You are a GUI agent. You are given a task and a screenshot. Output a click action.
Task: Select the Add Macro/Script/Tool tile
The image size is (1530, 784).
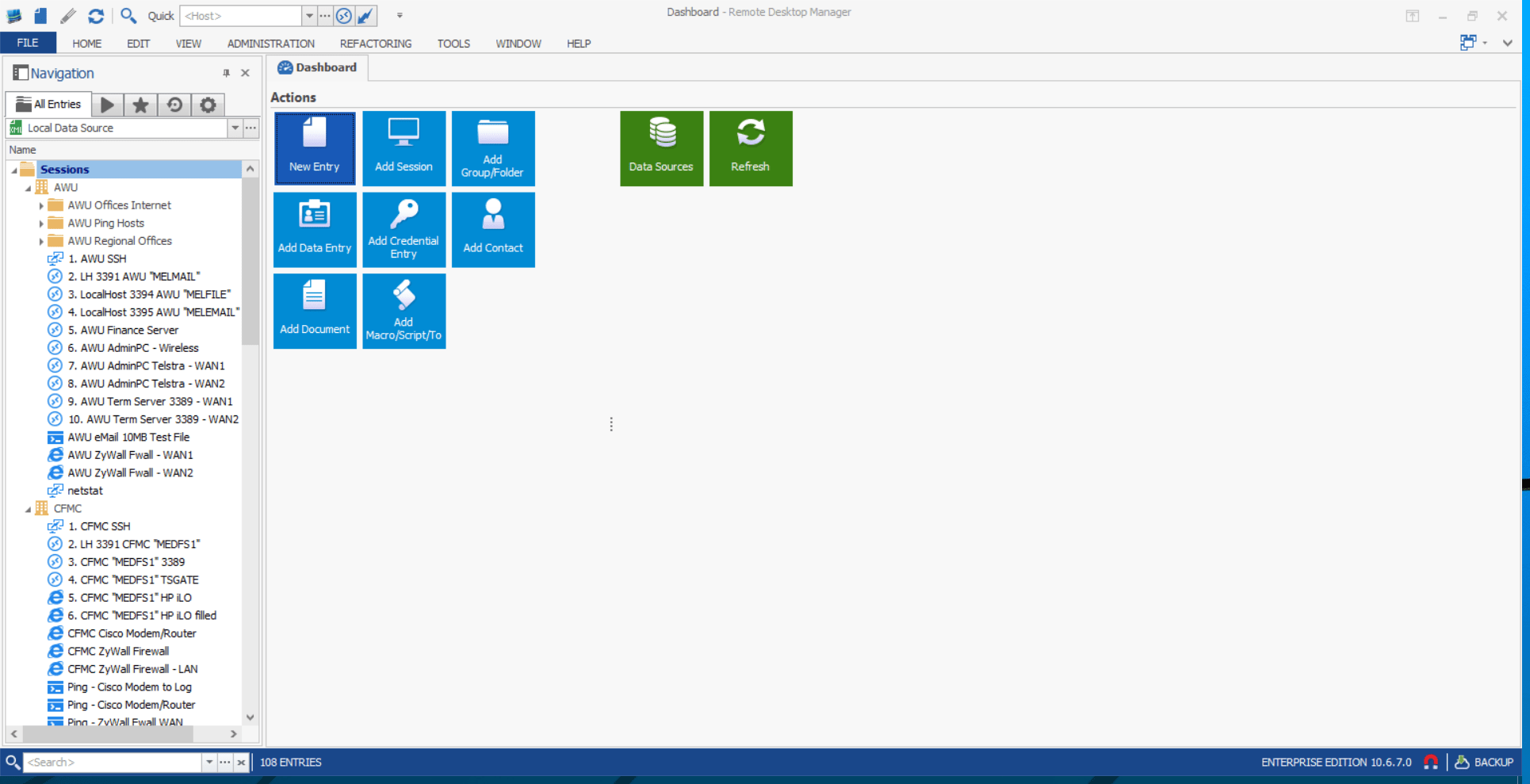(404, 311)
